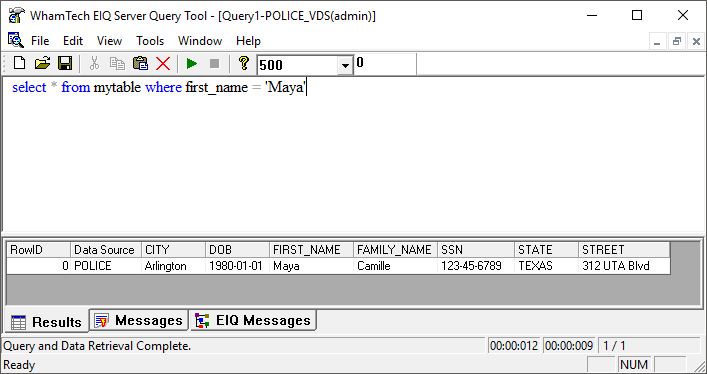
Task: Click the row limit 500 field
Action: point(298,65)
